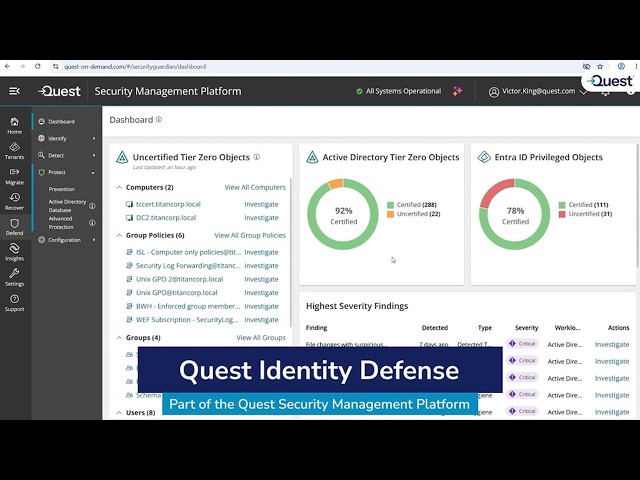Screen dimensions: 640x480
Task: Click the user profile avatar icon
Action: tap(494, 92)
